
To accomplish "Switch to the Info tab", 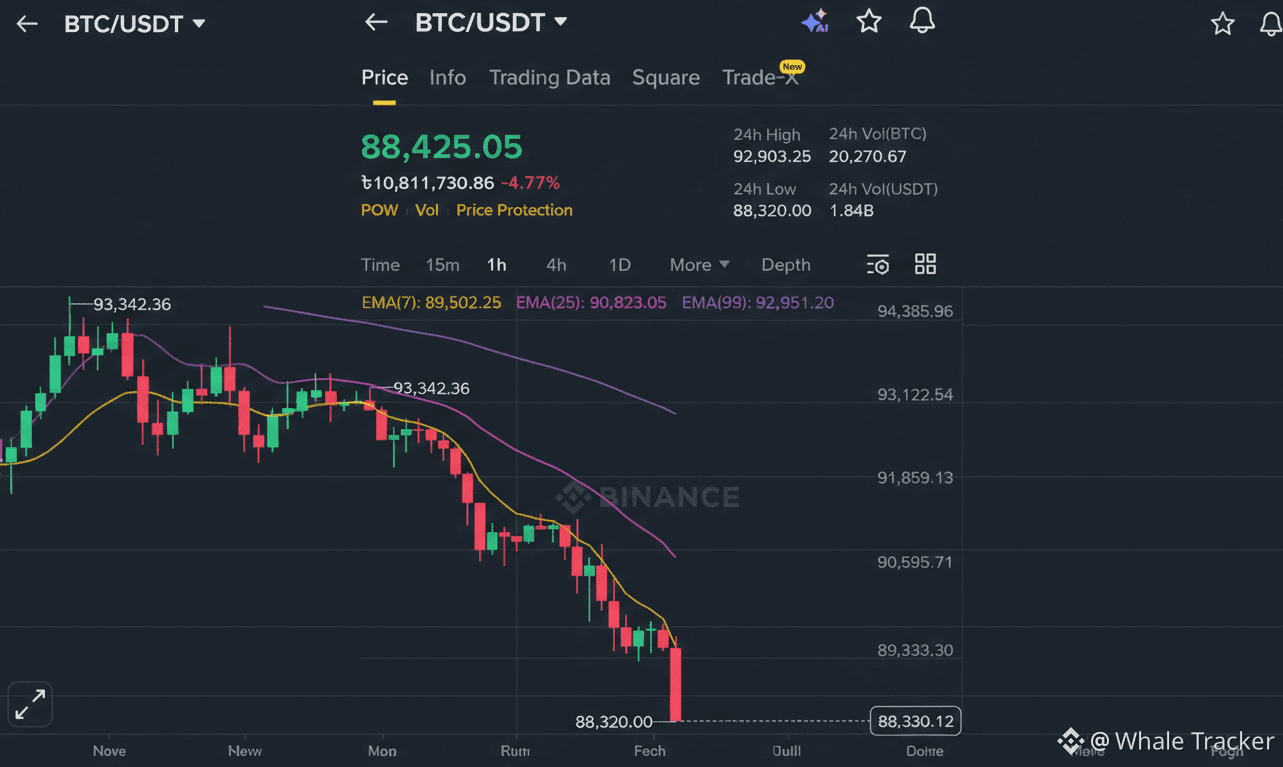I will [448, 78].
